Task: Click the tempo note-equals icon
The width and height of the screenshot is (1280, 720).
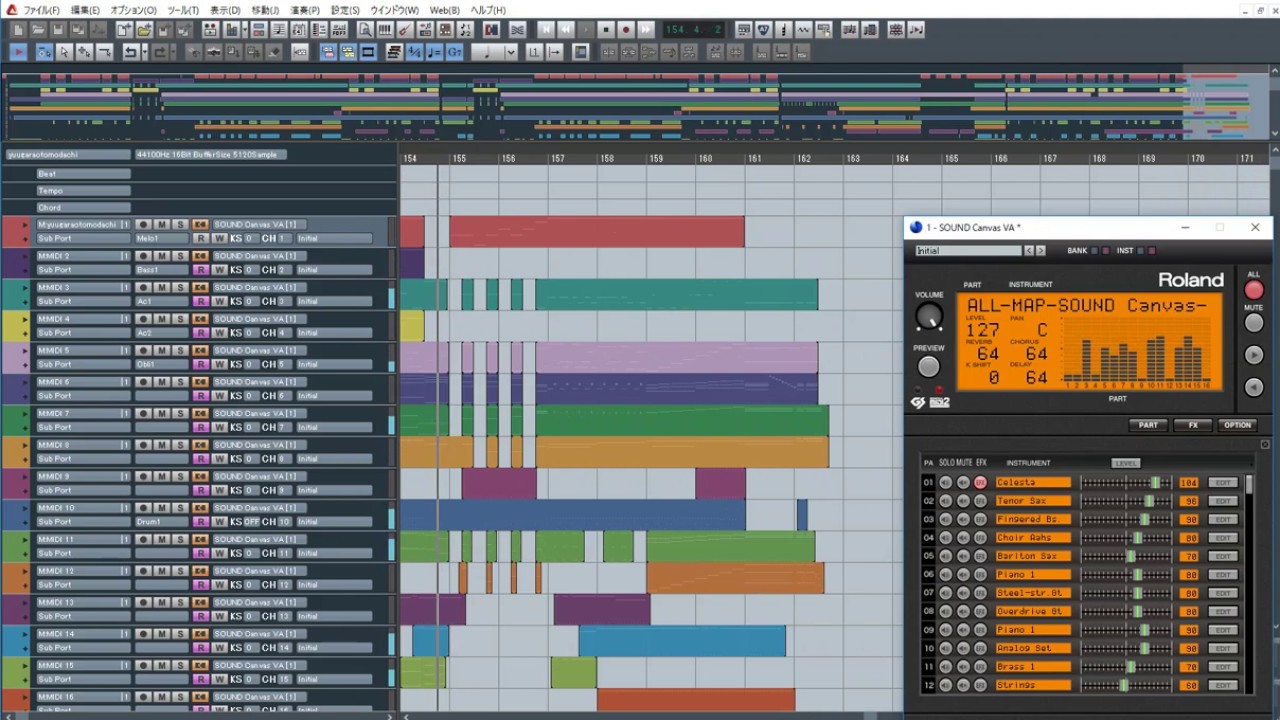Action: pos(434,52)
